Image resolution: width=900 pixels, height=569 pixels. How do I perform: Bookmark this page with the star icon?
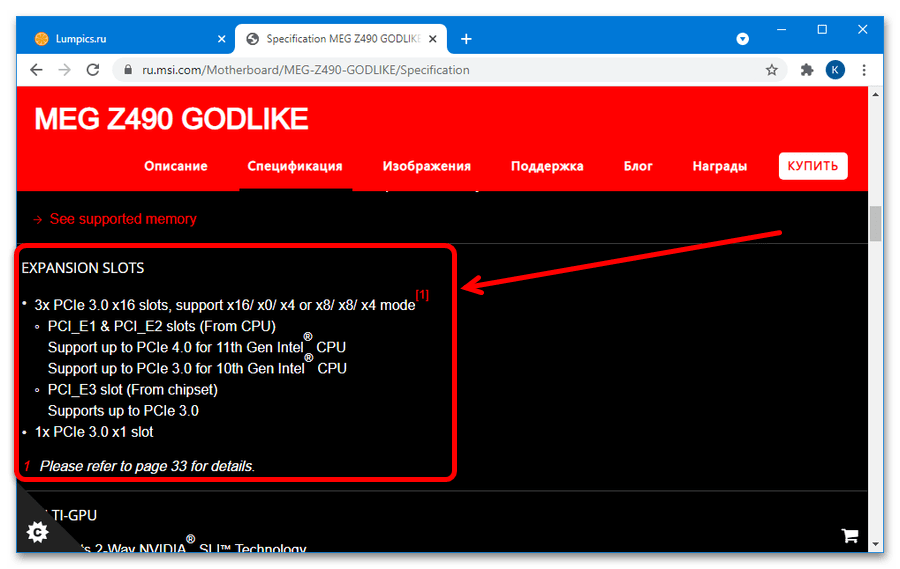(x=771, y=70)
